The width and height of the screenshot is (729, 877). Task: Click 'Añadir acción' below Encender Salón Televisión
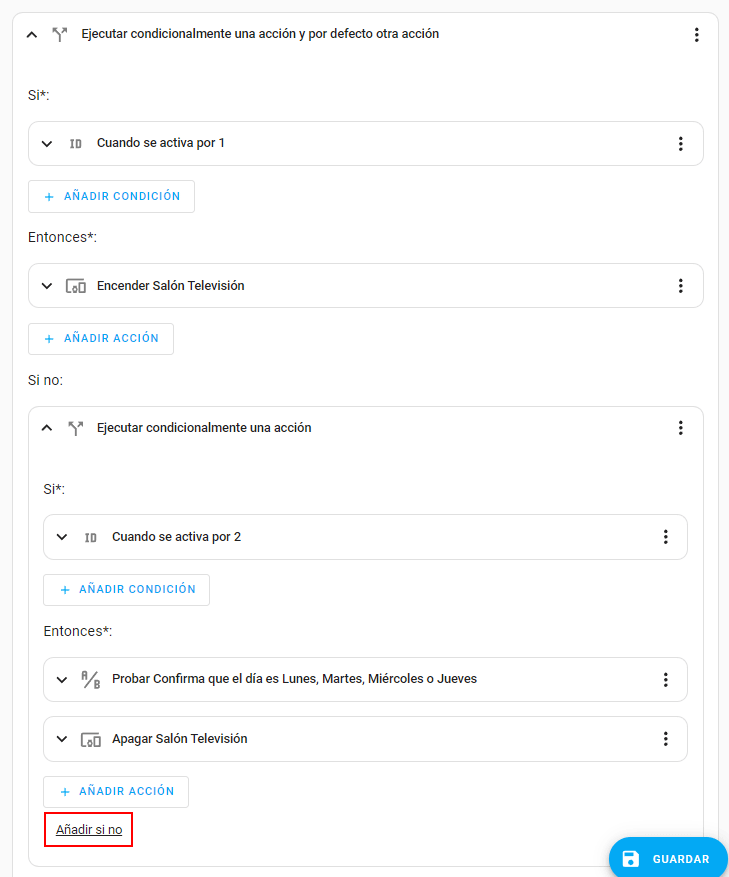click(x=101, y=339)
